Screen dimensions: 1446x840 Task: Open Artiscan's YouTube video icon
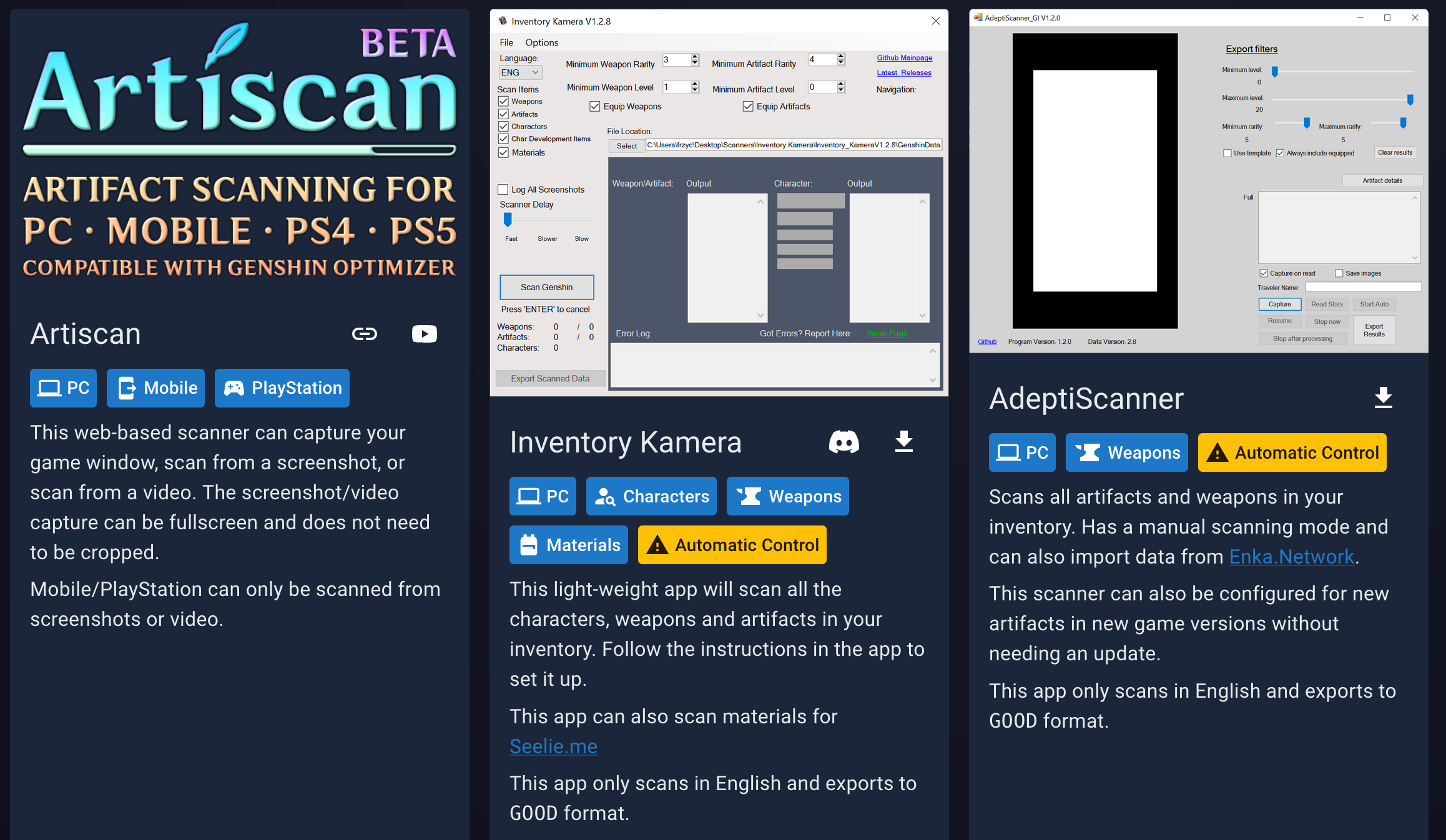[424, 334]
